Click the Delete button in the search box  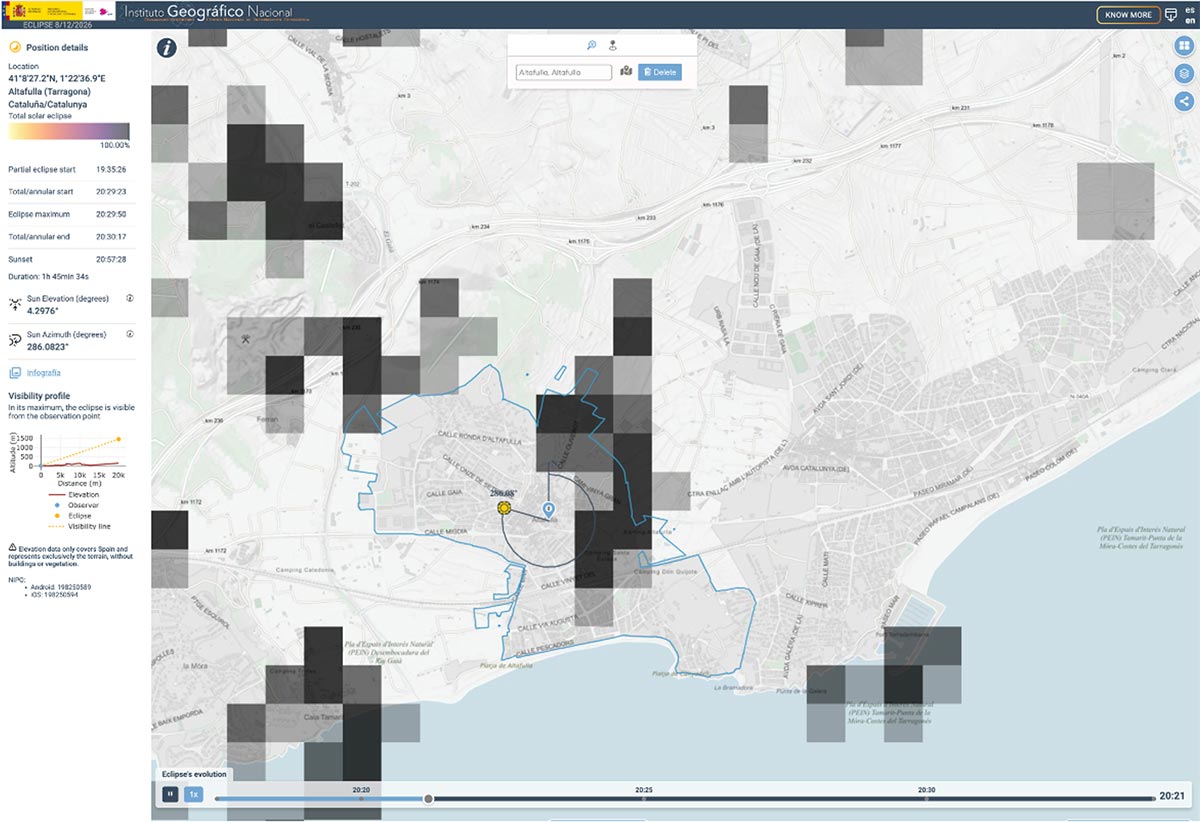(659, 72)
